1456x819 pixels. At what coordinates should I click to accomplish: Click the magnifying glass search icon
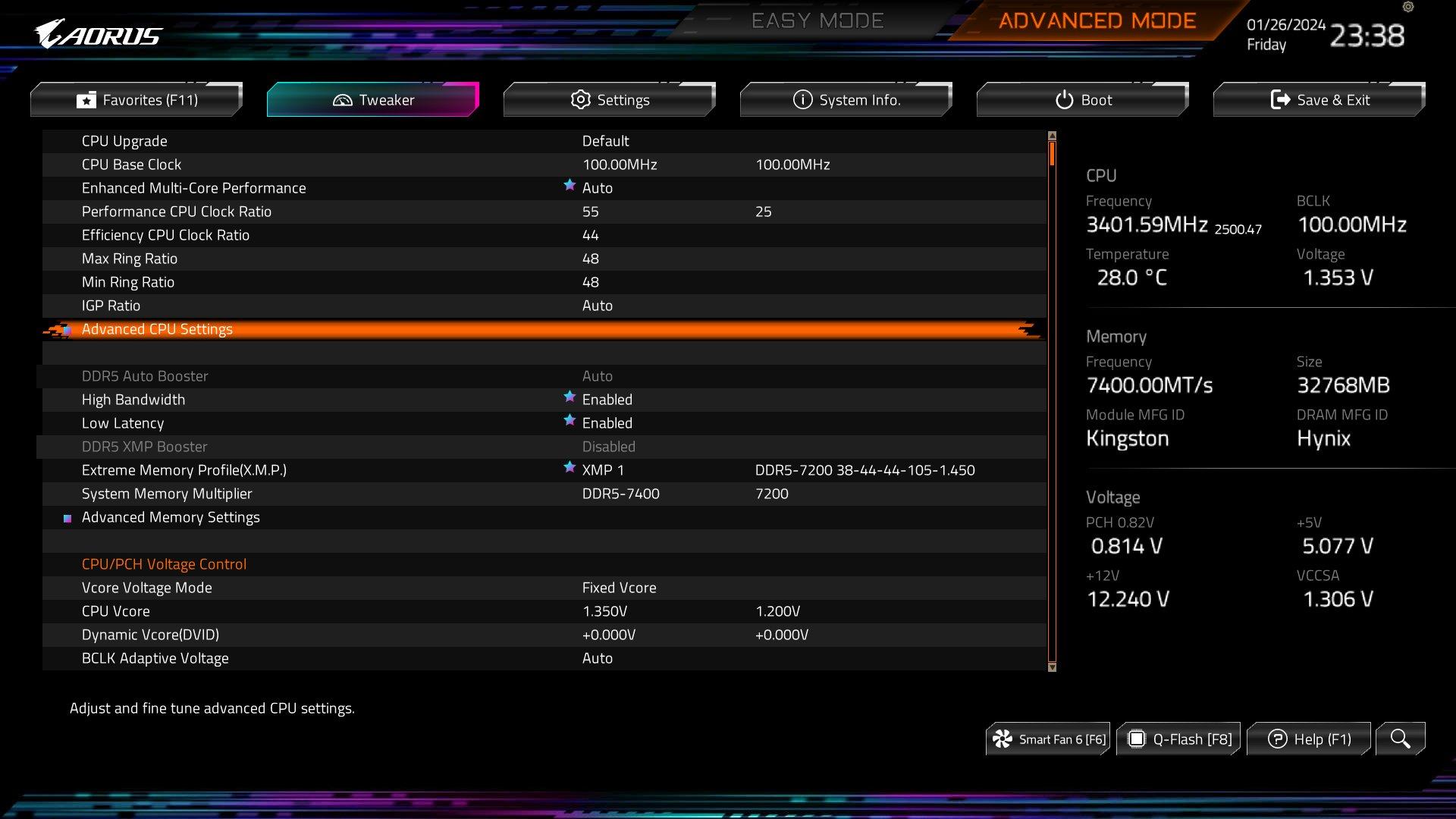[1400, 739]
